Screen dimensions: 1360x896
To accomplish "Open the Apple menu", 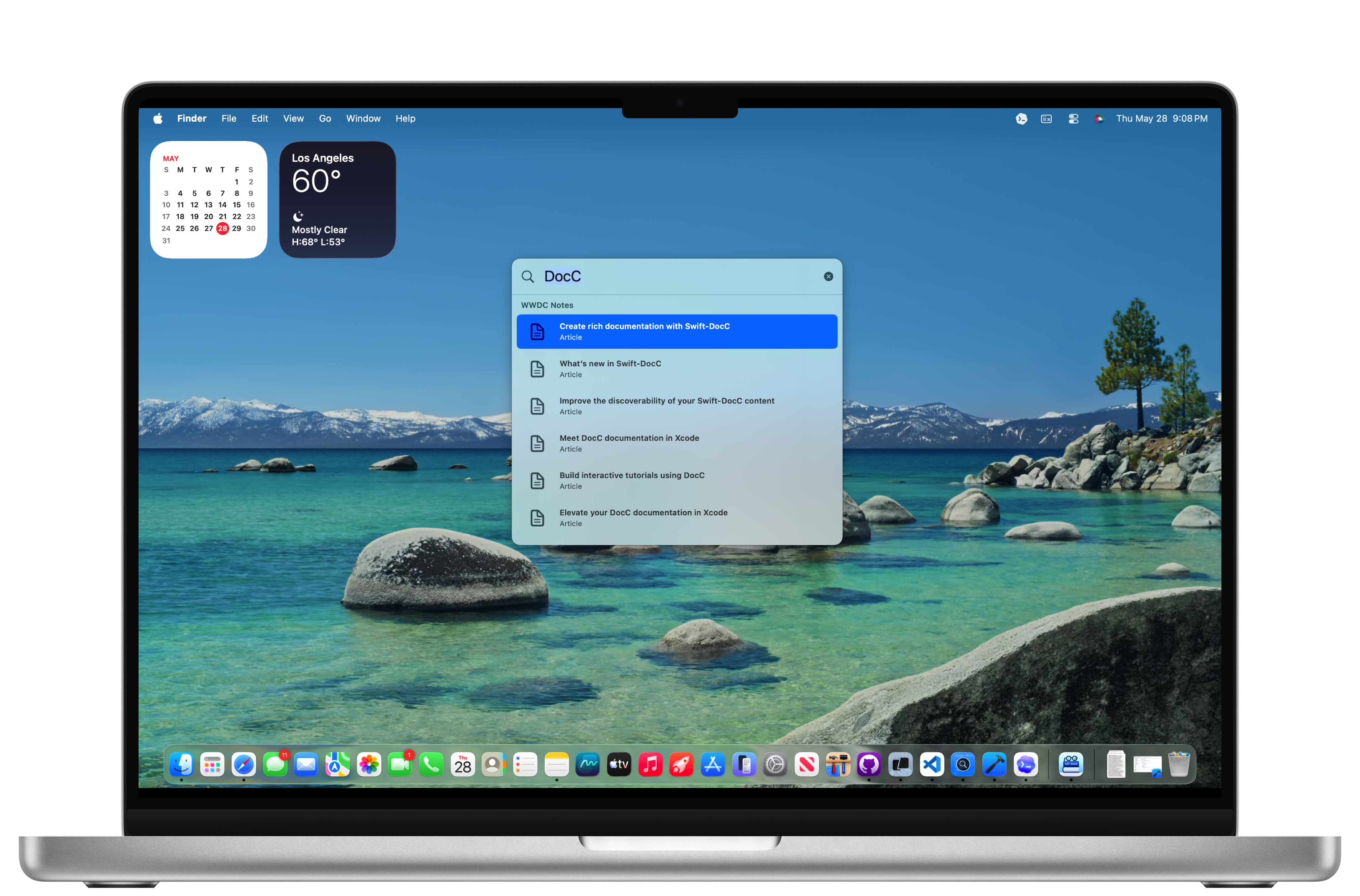I will [x=158, y=118].
